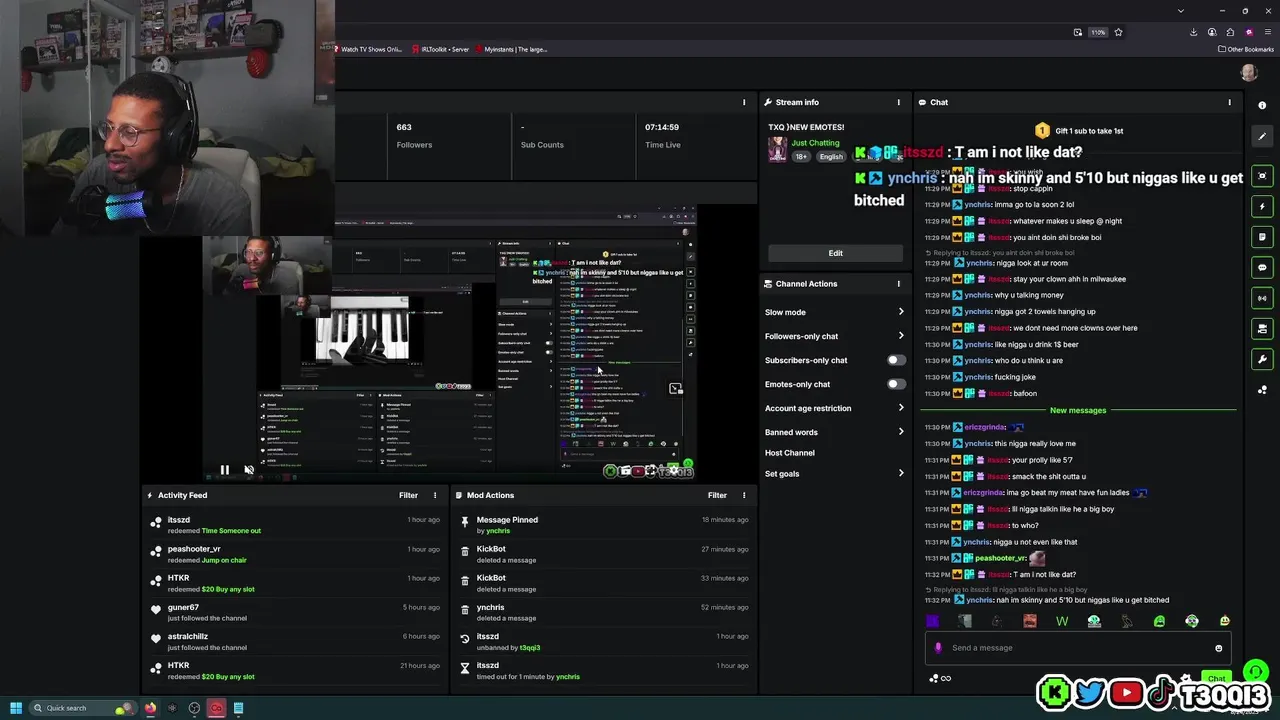This screenshot has height=720, width=1280.
Task: Click the emoji picker in chat input
Action: coord(1218,648)
